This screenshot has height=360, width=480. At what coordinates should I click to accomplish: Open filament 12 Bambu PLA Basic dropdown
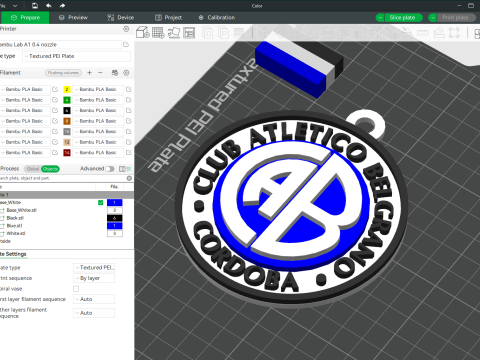point(98,142)
